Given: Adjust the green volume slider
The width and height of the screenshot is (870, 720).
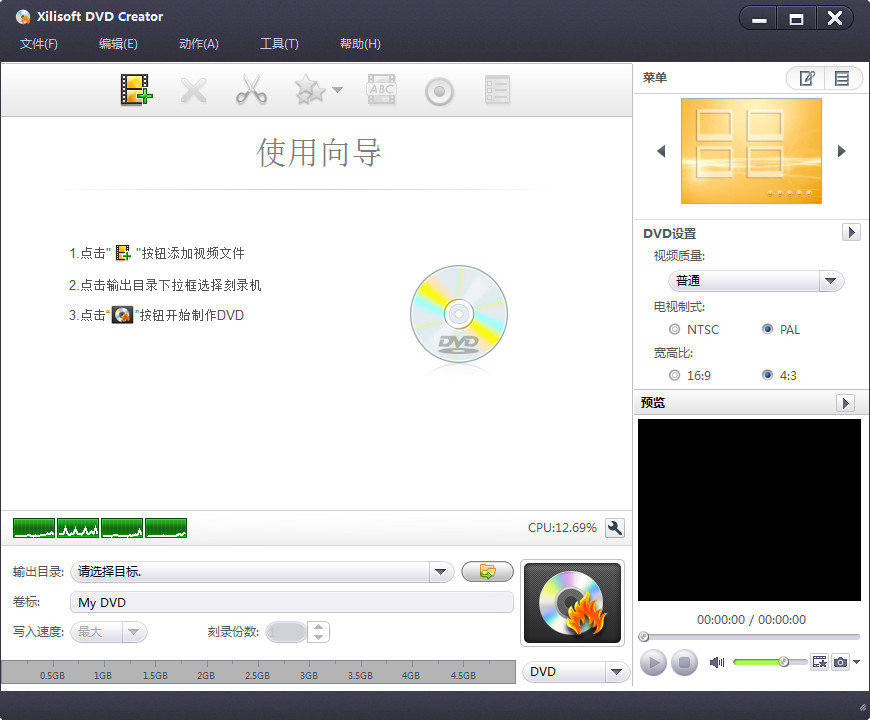Looking at the screenshot, I should coord(770,662).
